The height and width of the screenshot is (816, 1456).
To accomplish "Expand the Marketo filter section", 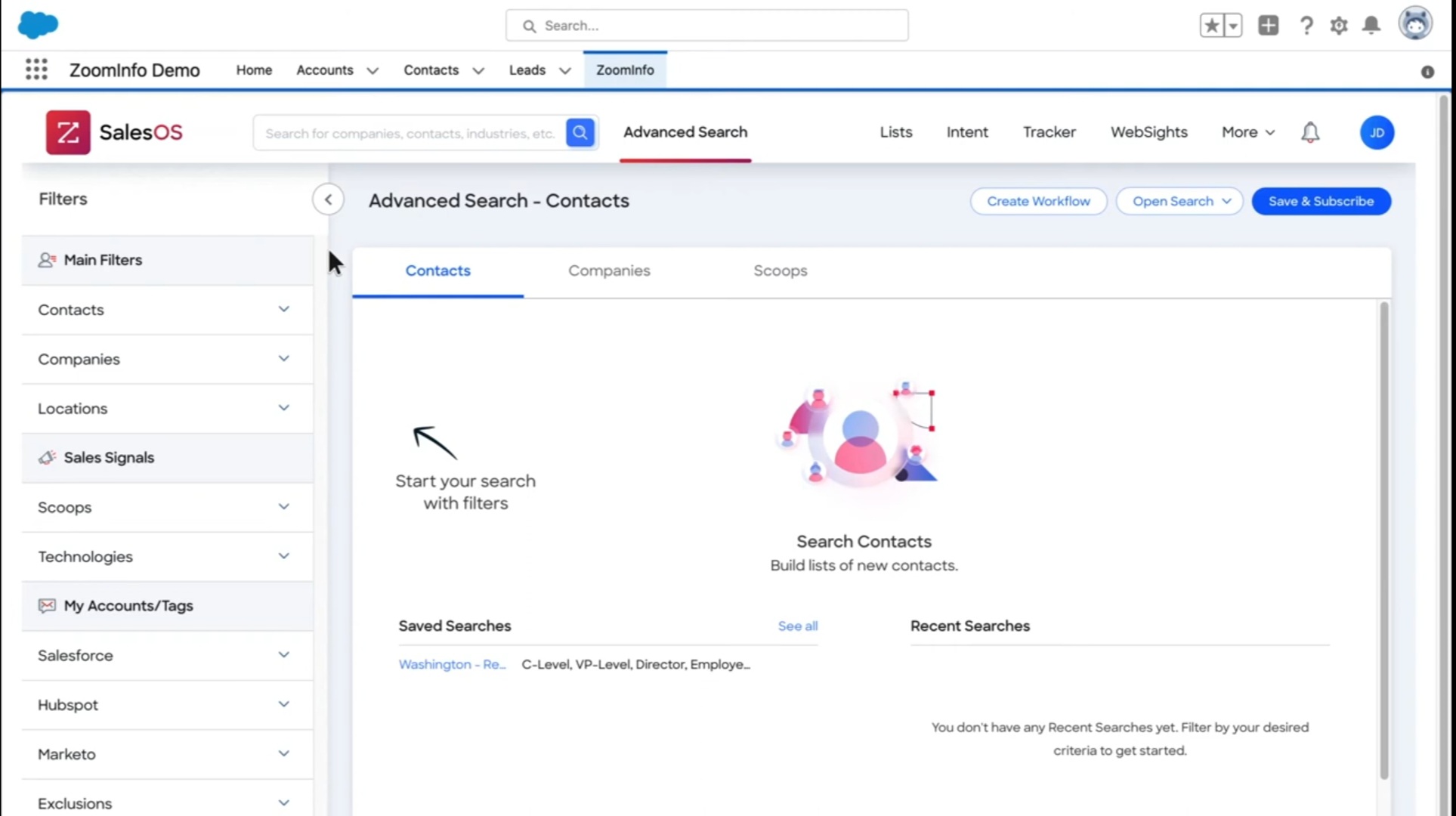I will point(167,754).
